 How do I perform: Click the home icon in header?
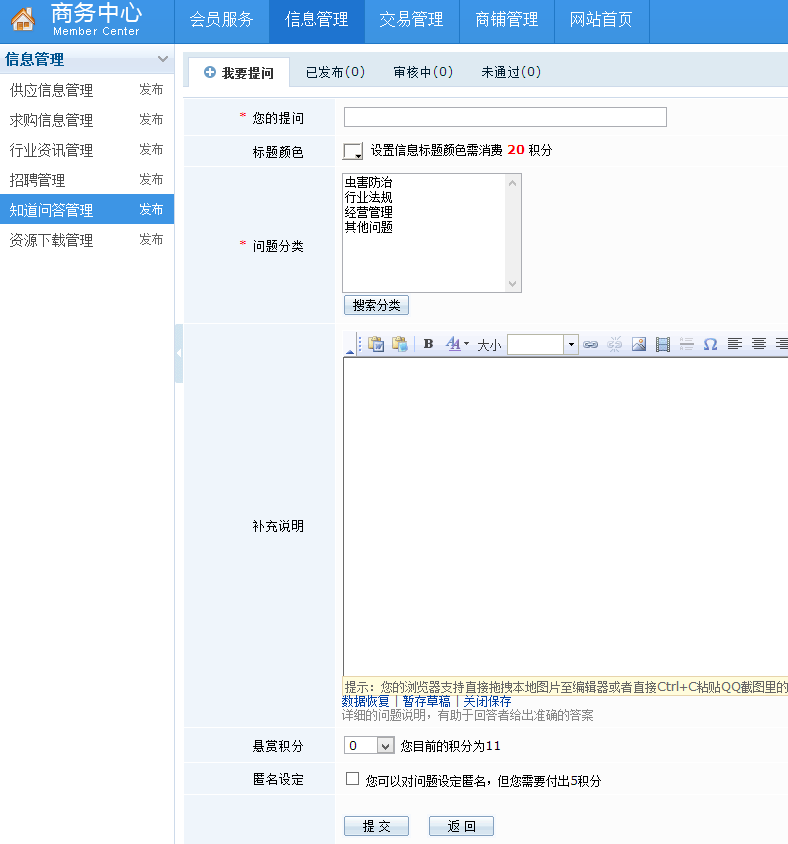point(23,19)
